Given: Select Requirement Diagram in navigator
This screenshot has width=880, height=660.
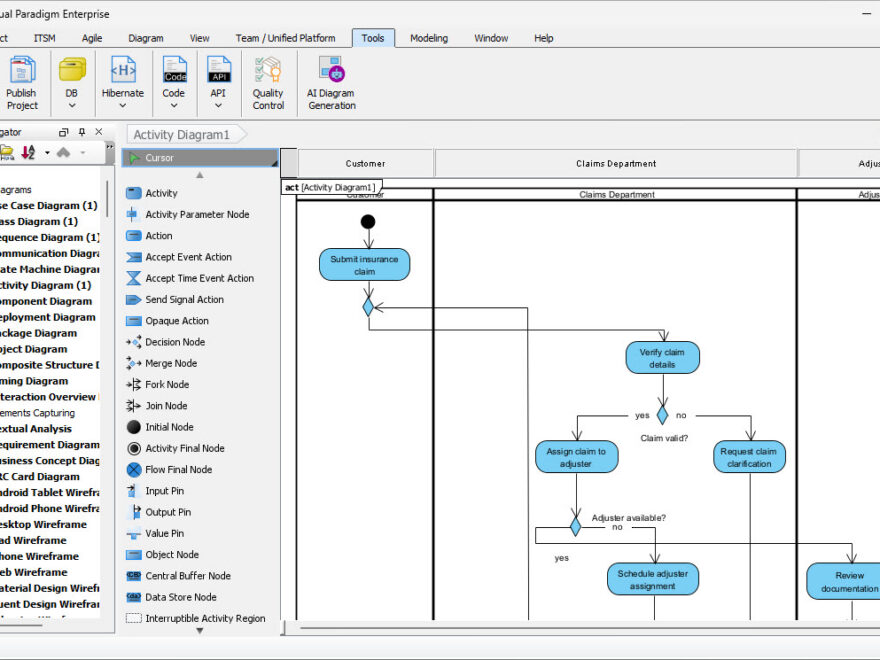Looking at the screenshot, I should coord(49,444).
